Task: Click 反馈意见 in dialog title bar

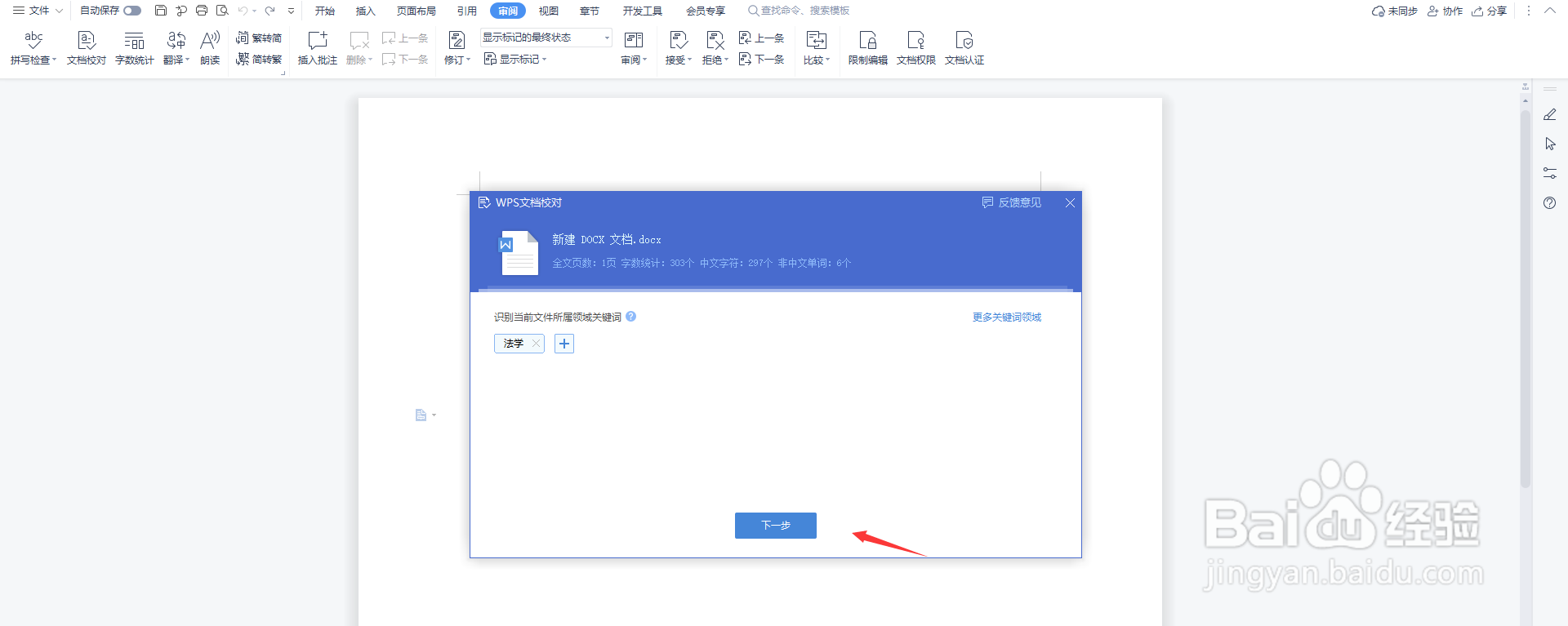Action: (1012, 202)
